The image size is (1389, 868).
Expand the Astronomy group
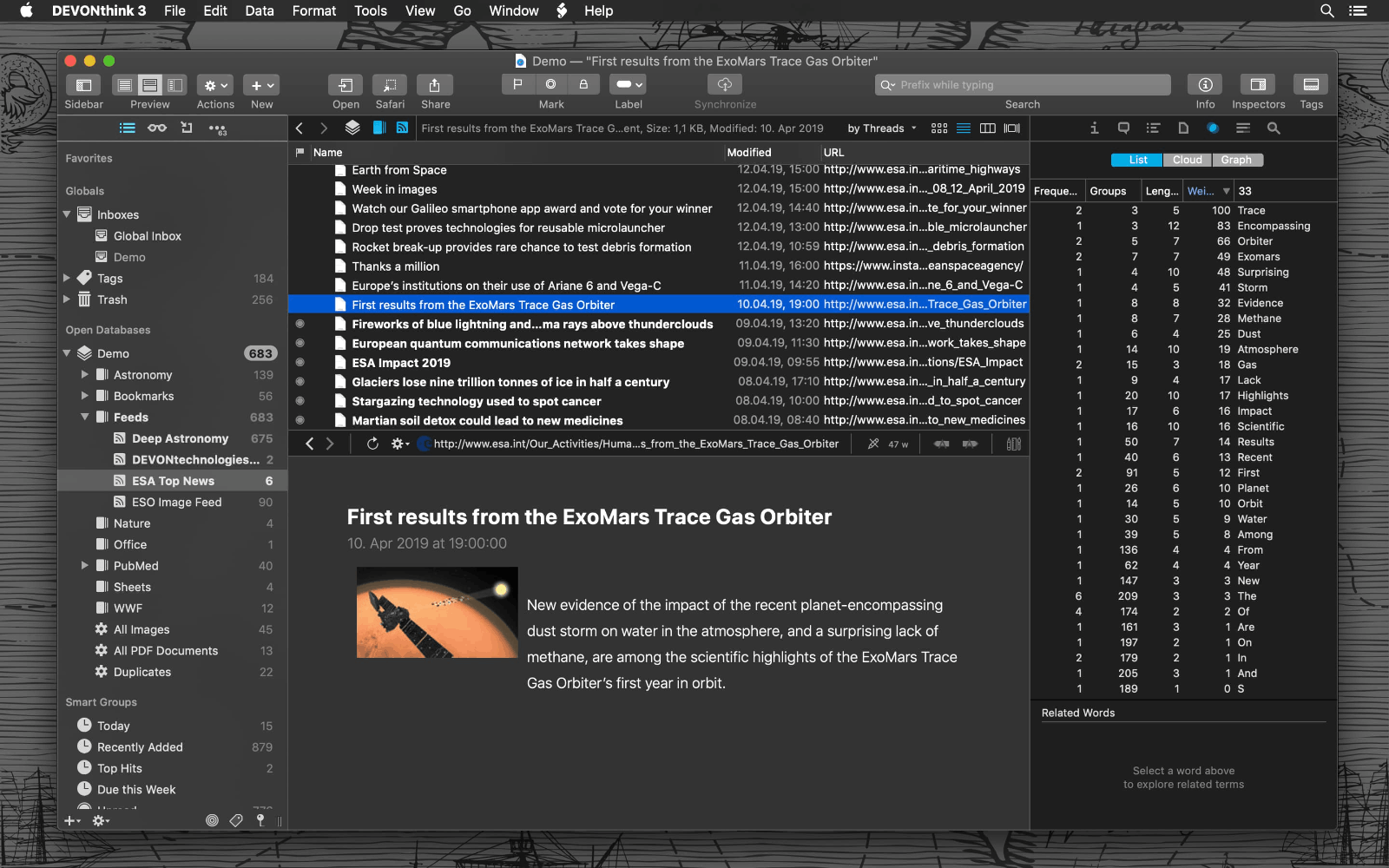(x=85, y=375)
